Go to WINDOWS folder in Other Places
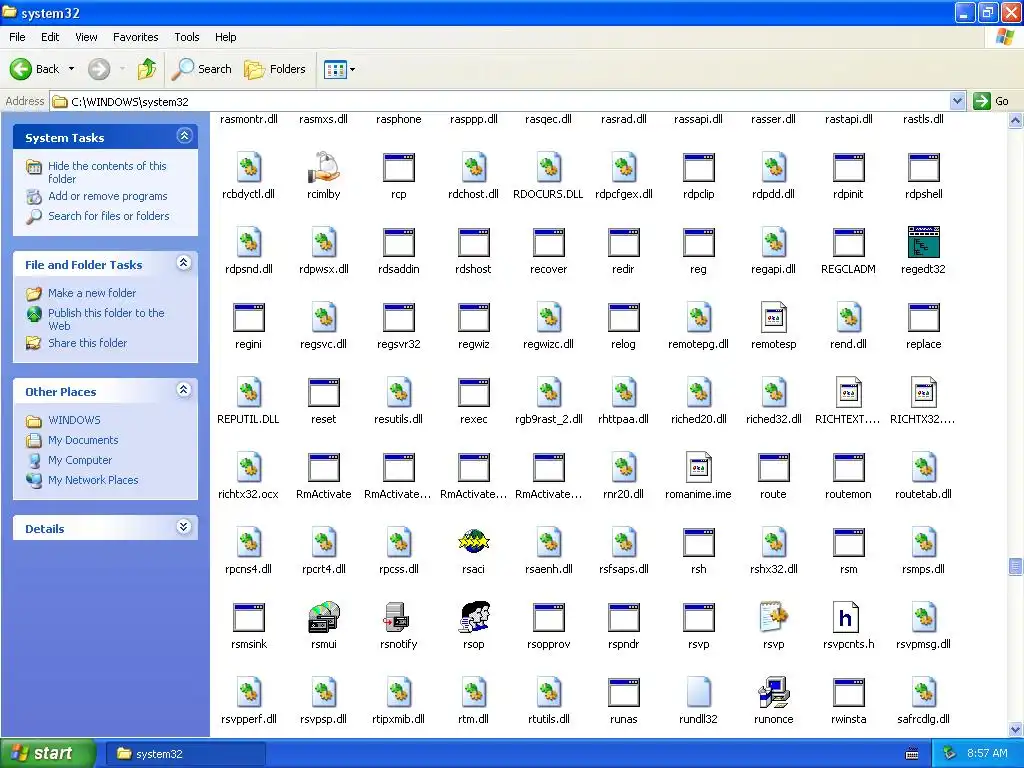This screenshot has width=1024, height=768. tap(74, 420)
